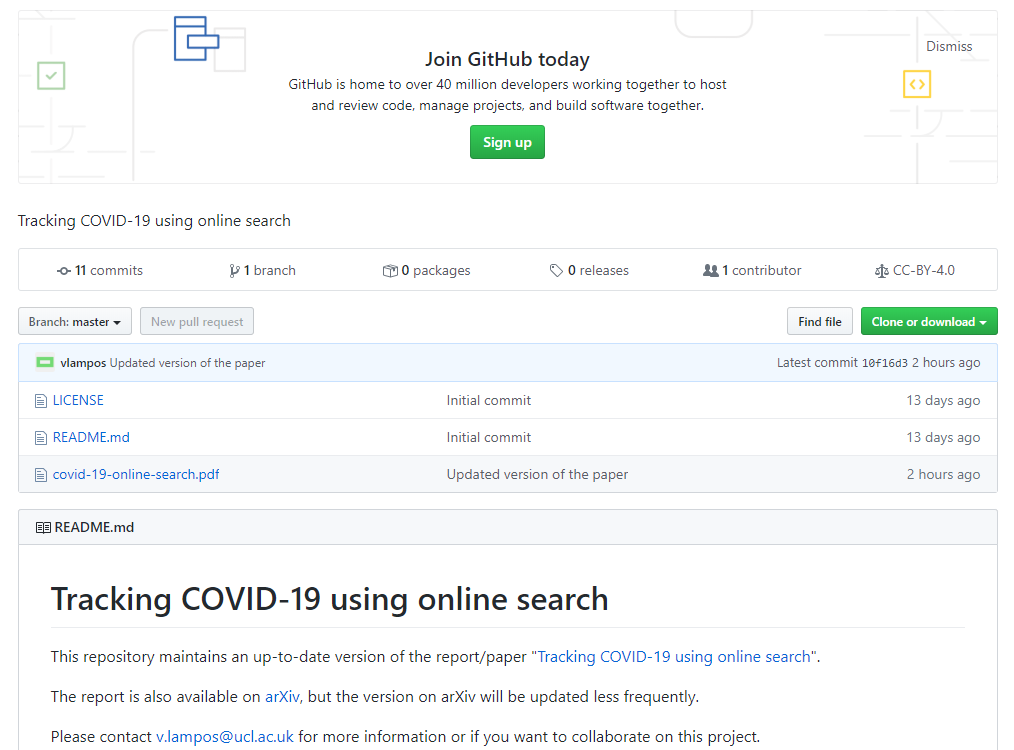Expand the Clone or download menu
The image size is (1014, 750).
929,321
